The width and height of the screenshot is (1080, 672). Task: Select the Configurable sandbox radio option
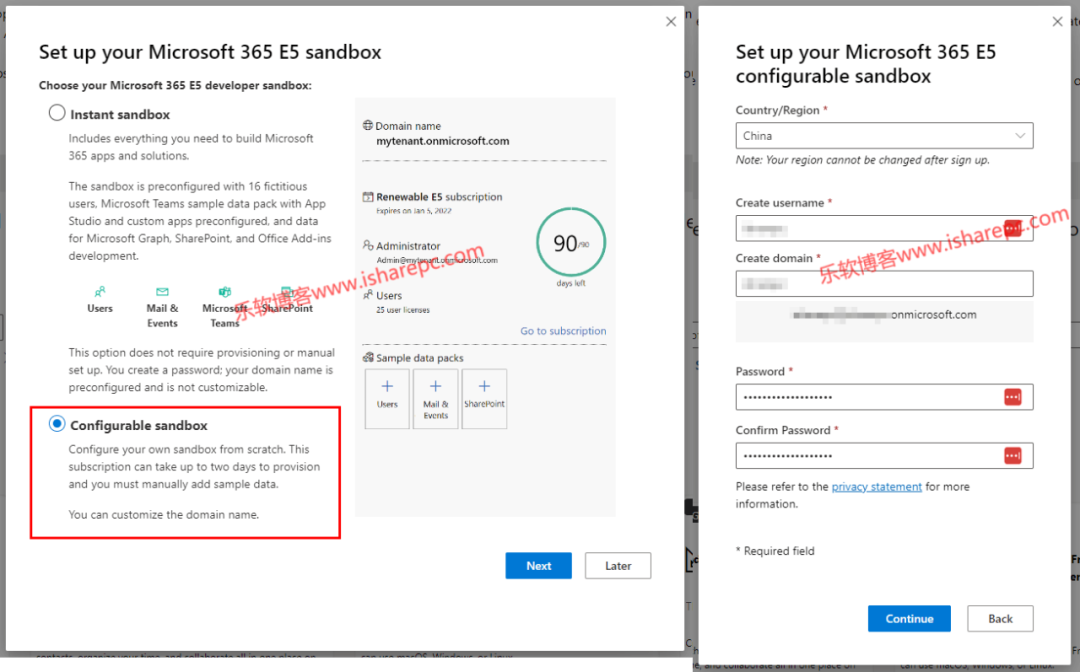tap(58, 425)
